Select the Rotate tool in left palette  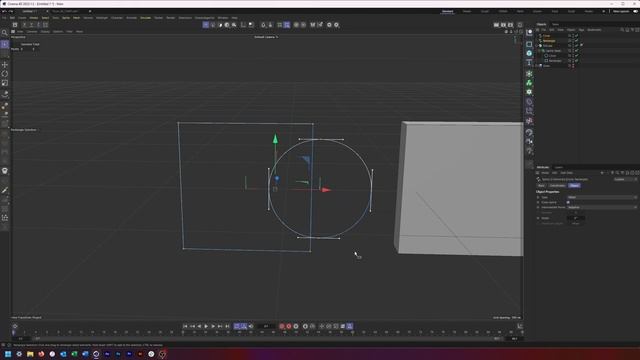[5, 74]
